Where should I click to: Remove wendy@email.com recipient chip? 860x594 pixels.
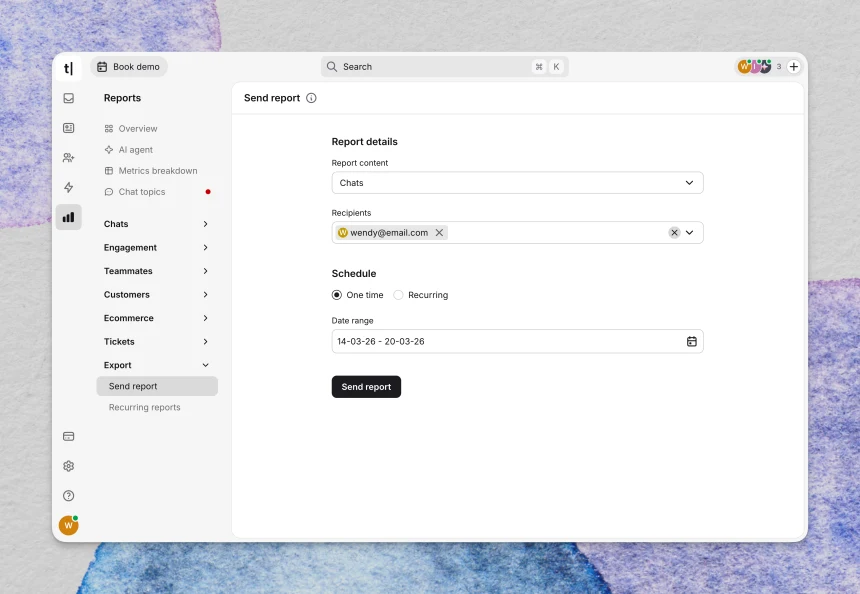click(439, 233)
